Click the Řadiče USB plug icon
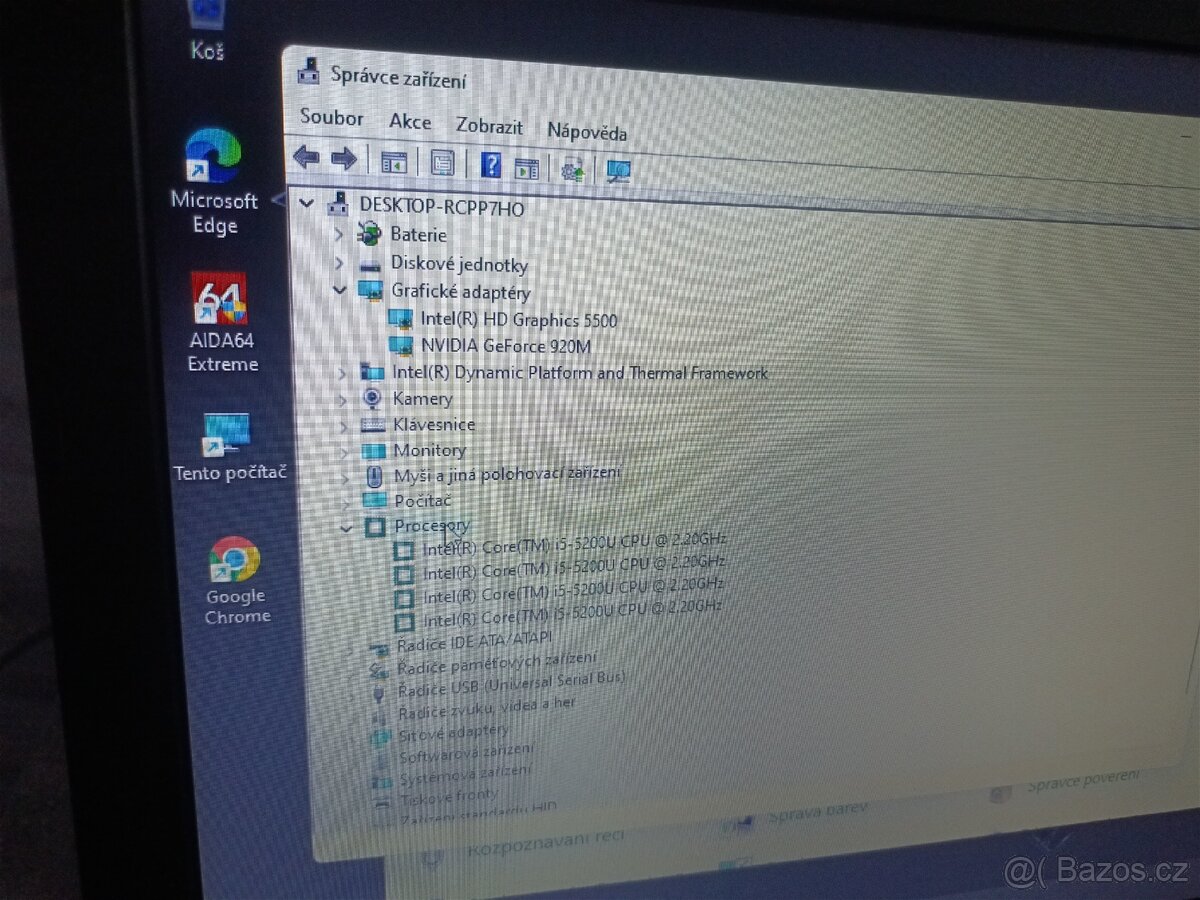The image size is (1200, 900). (x=379, y=692)
